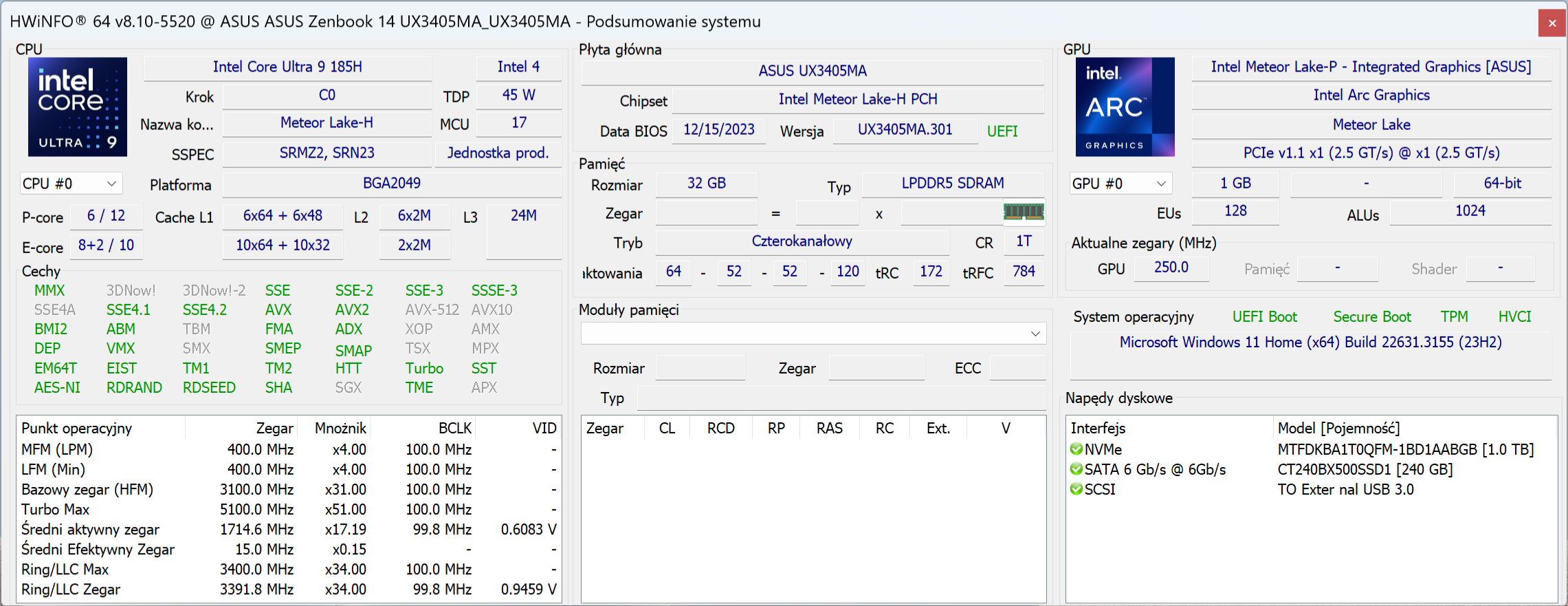Click the tRFC value 784
Image resolution: width=1568 pixels, height=606 pixels.
pos(1024,272)
